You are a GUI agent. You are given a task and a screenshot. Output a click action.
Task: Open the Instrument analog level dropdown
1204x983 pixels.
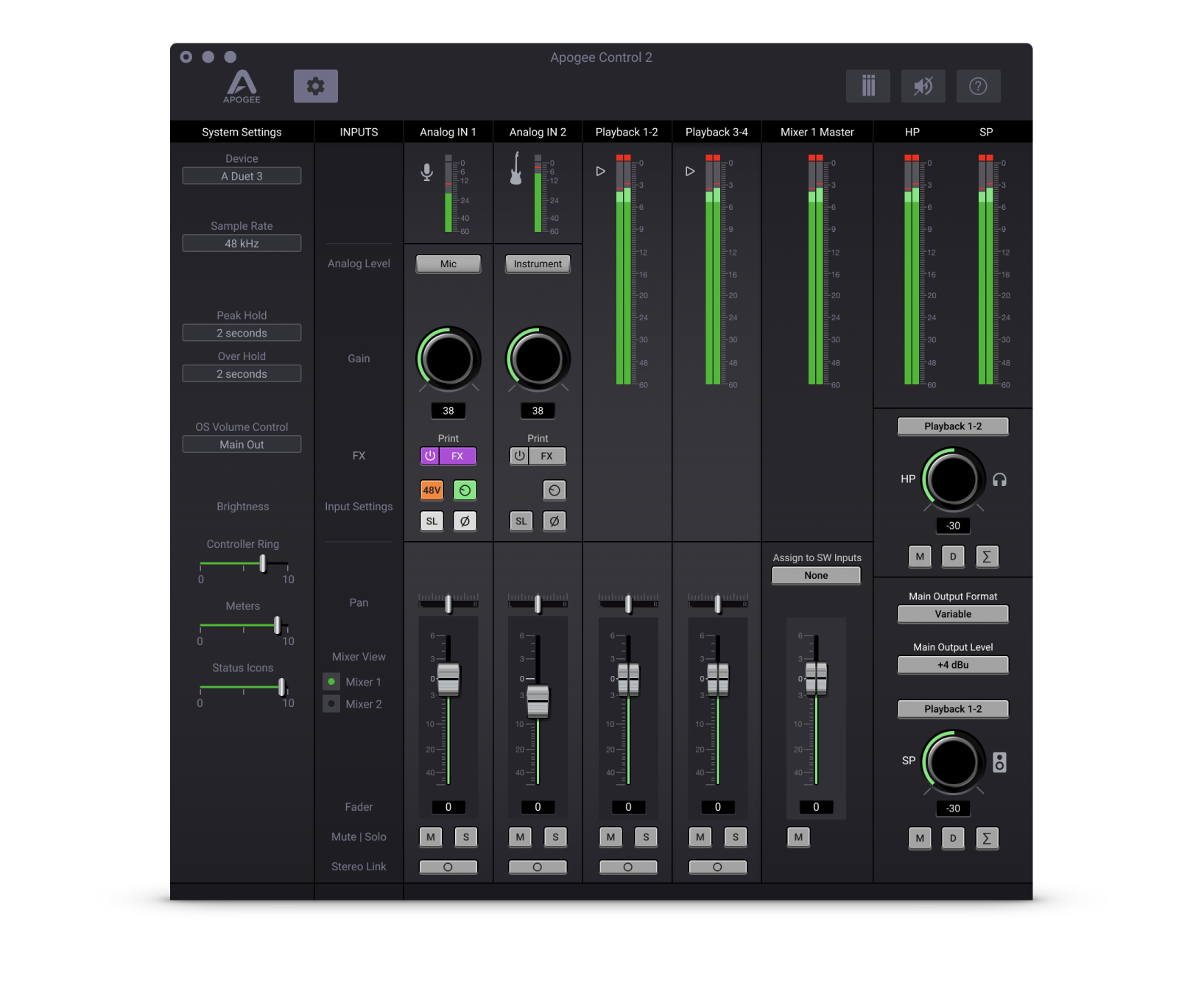pos(538,264)
